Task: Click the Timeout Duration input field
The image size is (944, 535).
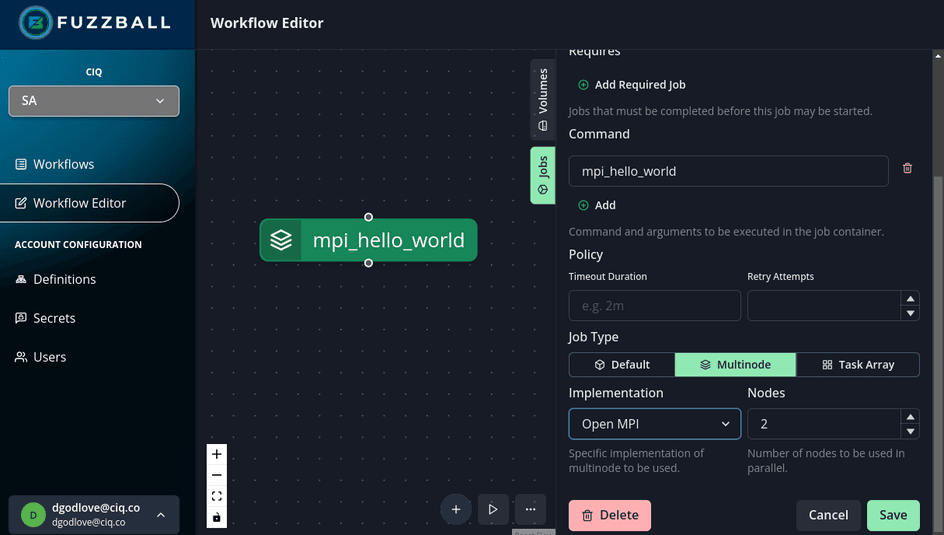Action: [x=655, y=306]
